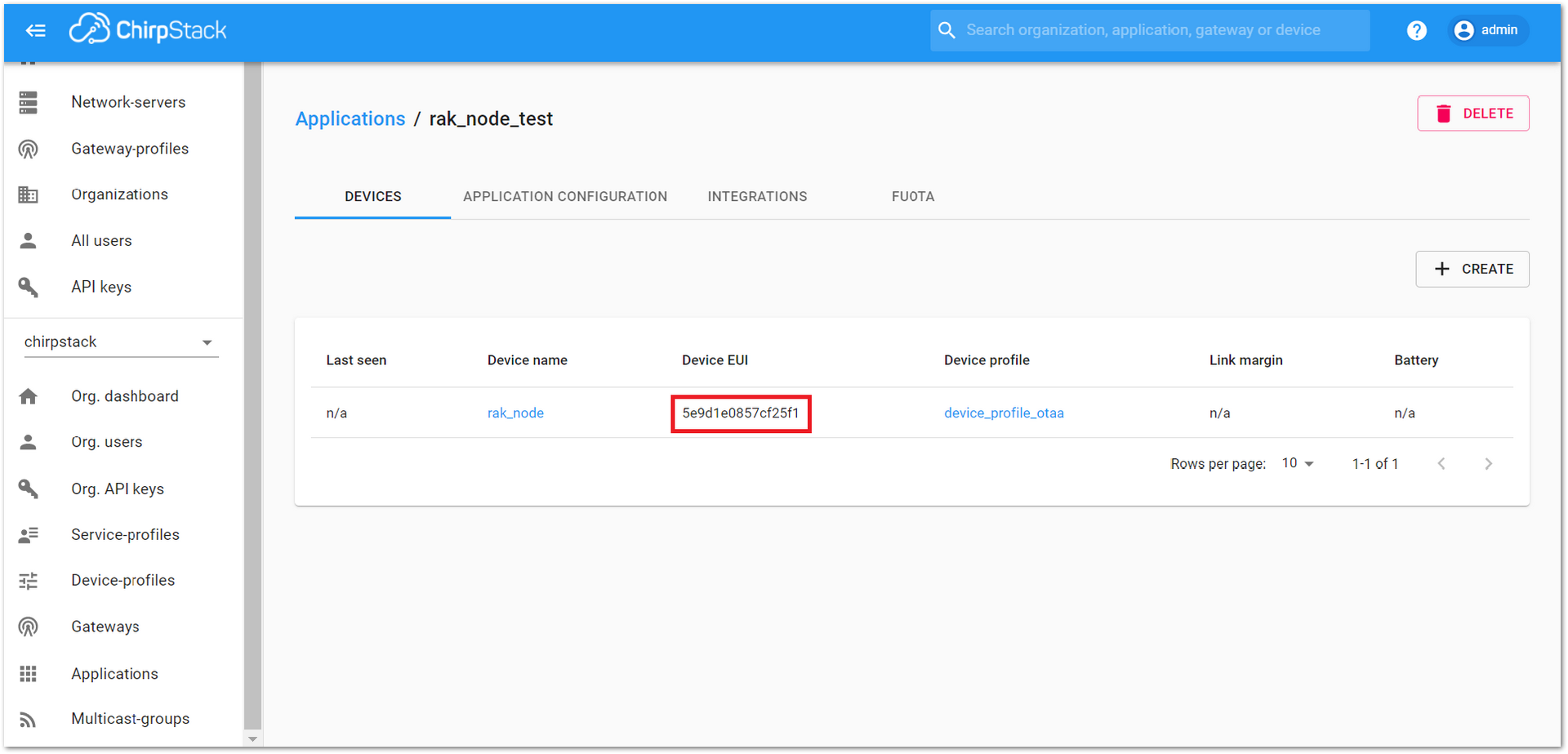Open Gateway-profiles menu item
Viewport: 1568px width, 754px height.
pyautogui.click(x=124, y=149)
